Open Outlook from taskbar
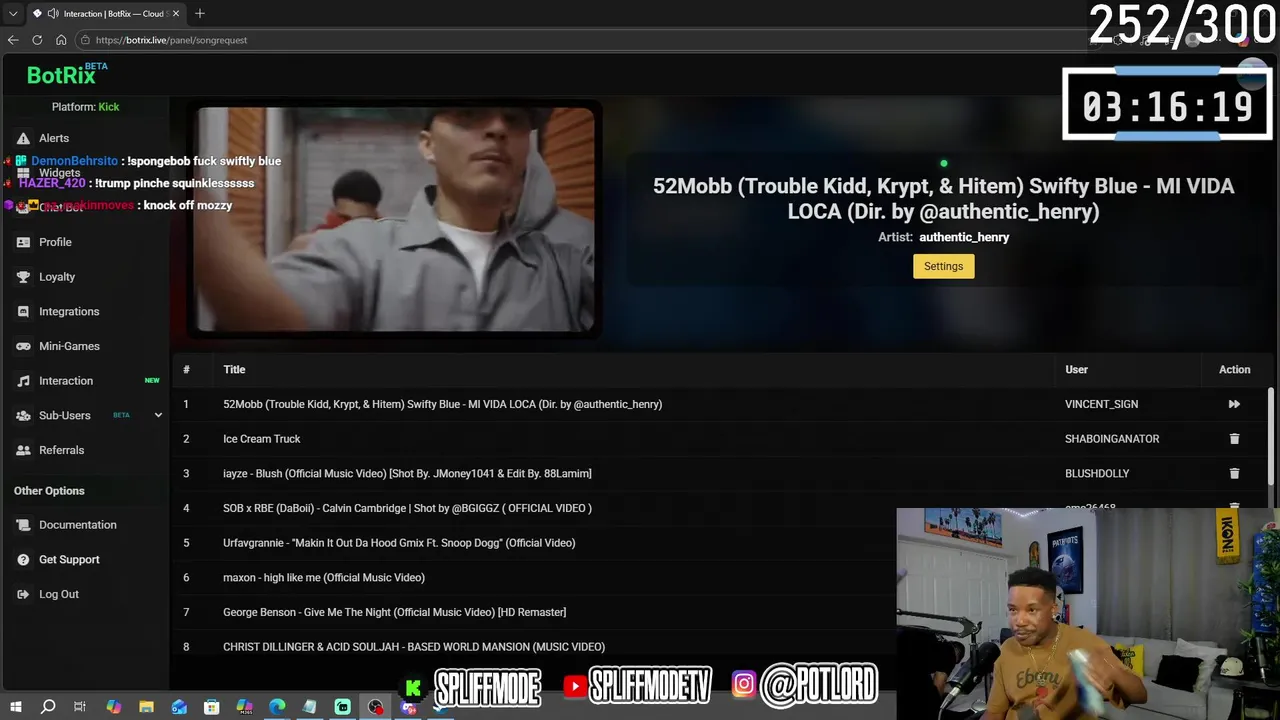 point(179,707)
